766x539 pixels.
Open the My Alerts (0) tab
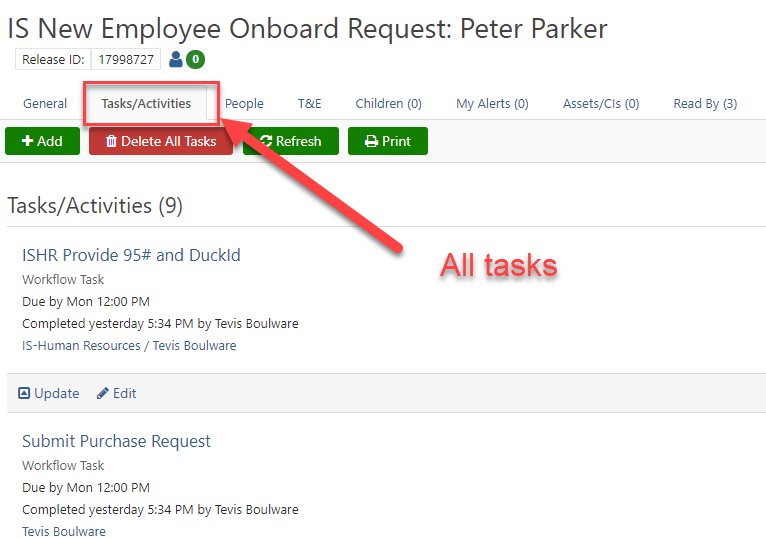(492, 104)
